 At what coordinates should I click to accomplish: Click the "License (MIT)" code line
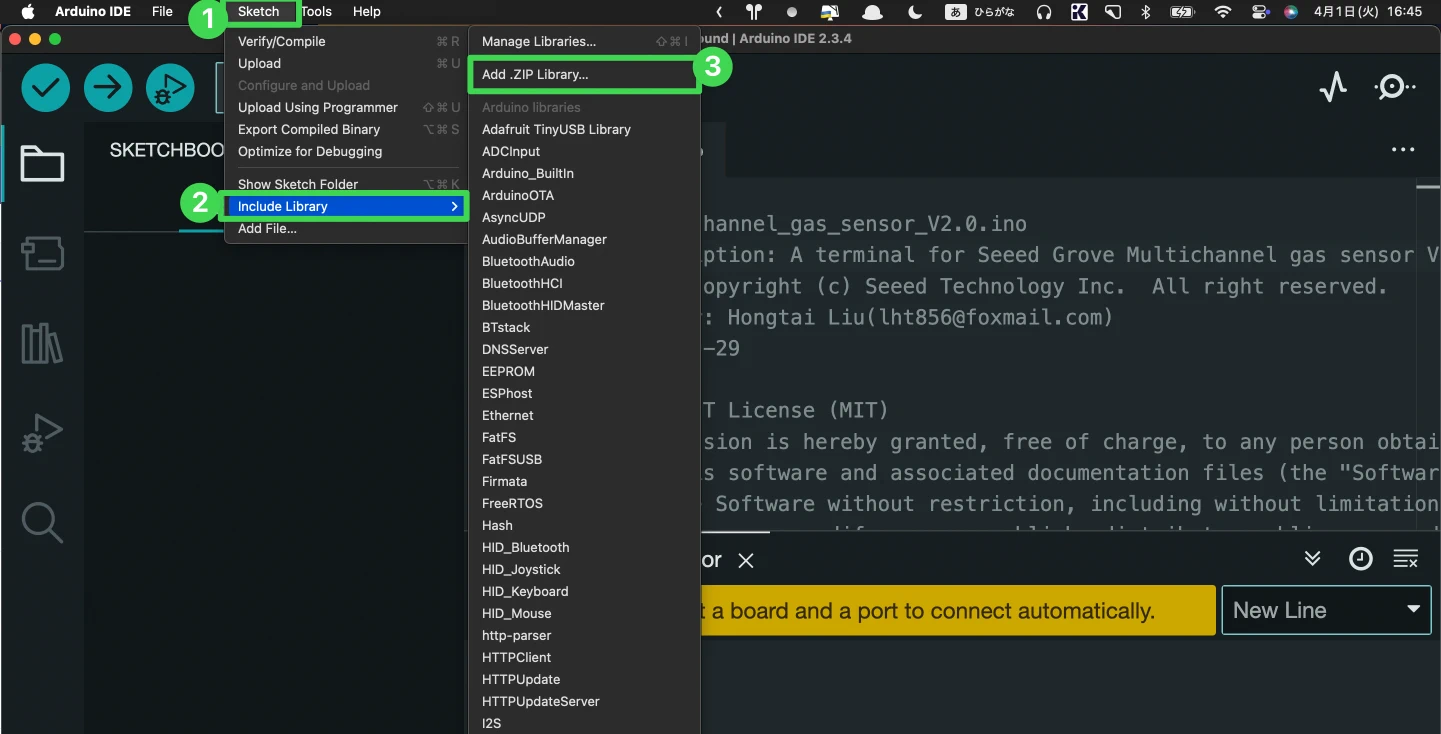click(x=795, y=411)
